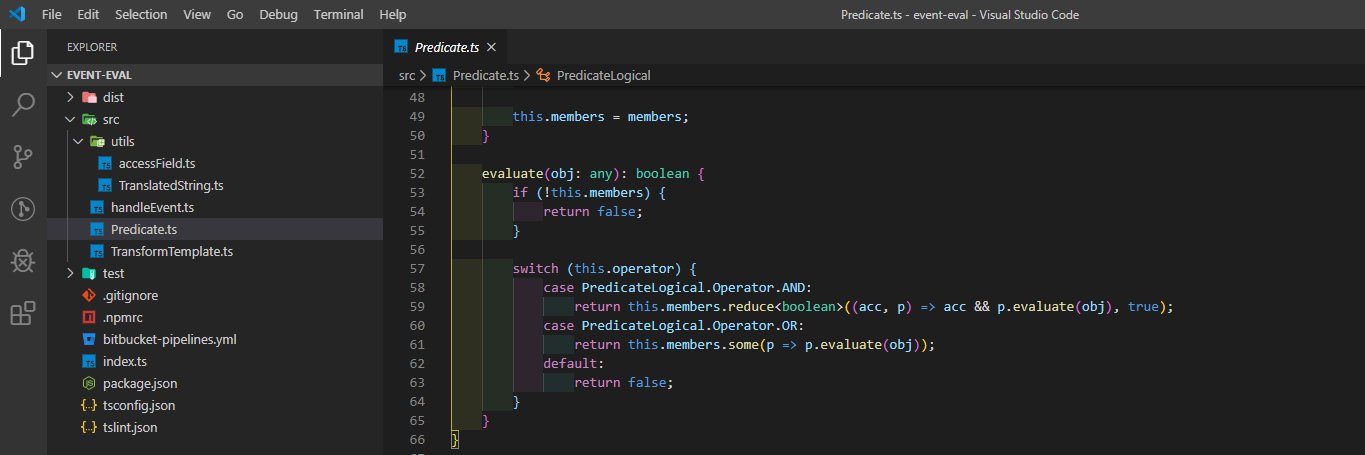
Task: Click the tslint.json braces icon
Action: coord(89,427)
